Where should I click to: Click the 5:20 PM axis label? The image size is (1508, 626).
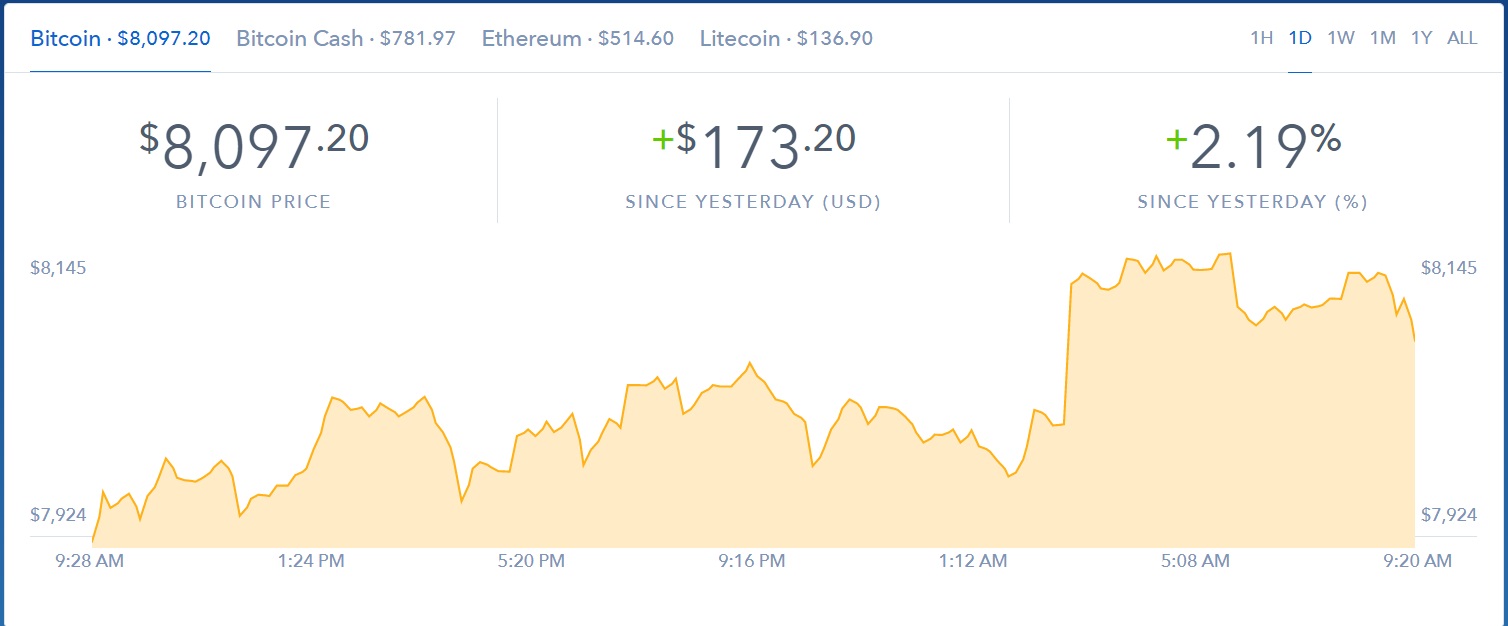(531, 561)
